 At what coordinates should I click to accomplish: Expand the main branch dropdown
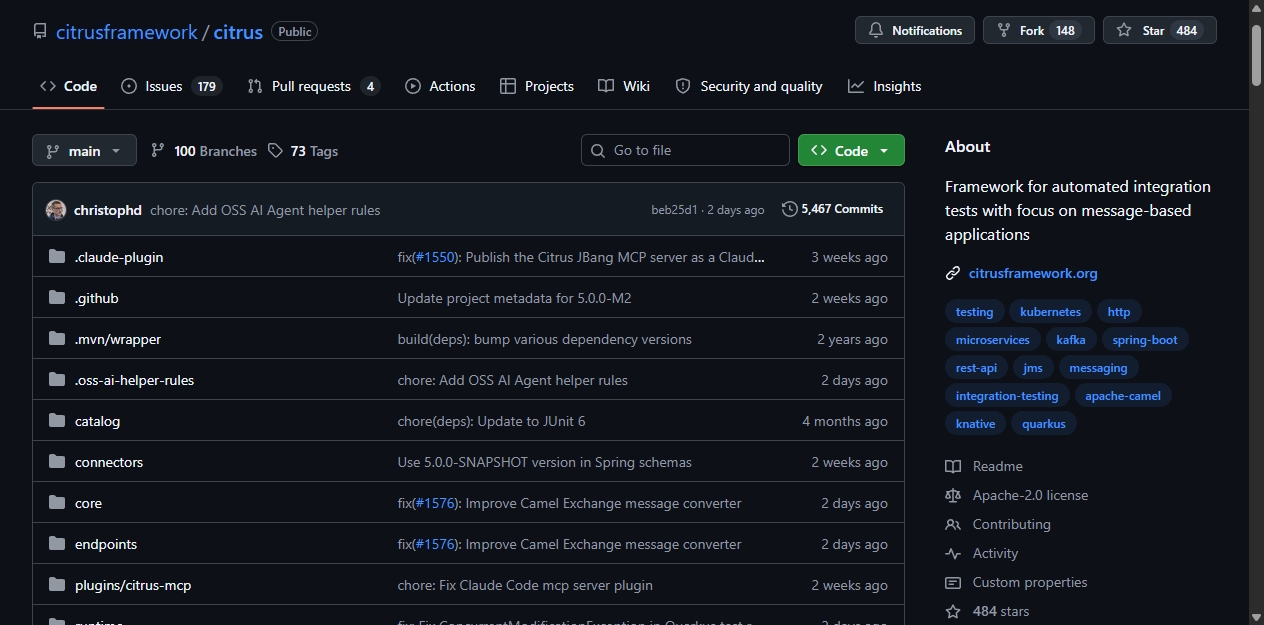[84, 151]
